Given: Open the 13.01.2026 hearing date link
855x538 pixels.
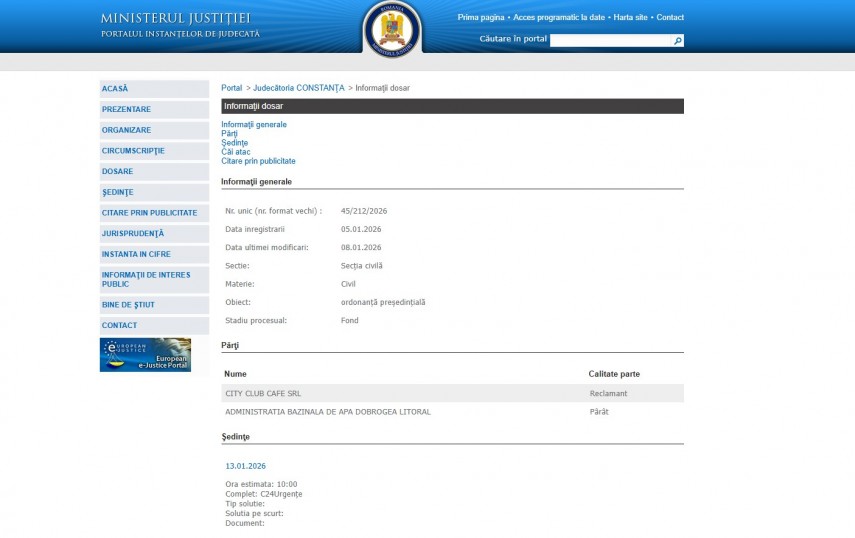Looking at the screenshot, I should tap(245, 465).
